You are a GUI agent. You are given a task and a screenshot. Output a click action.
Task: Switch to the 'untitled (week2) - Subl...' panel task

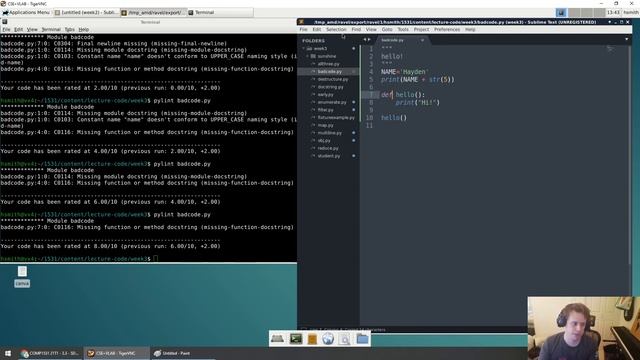tap(86, 13)
